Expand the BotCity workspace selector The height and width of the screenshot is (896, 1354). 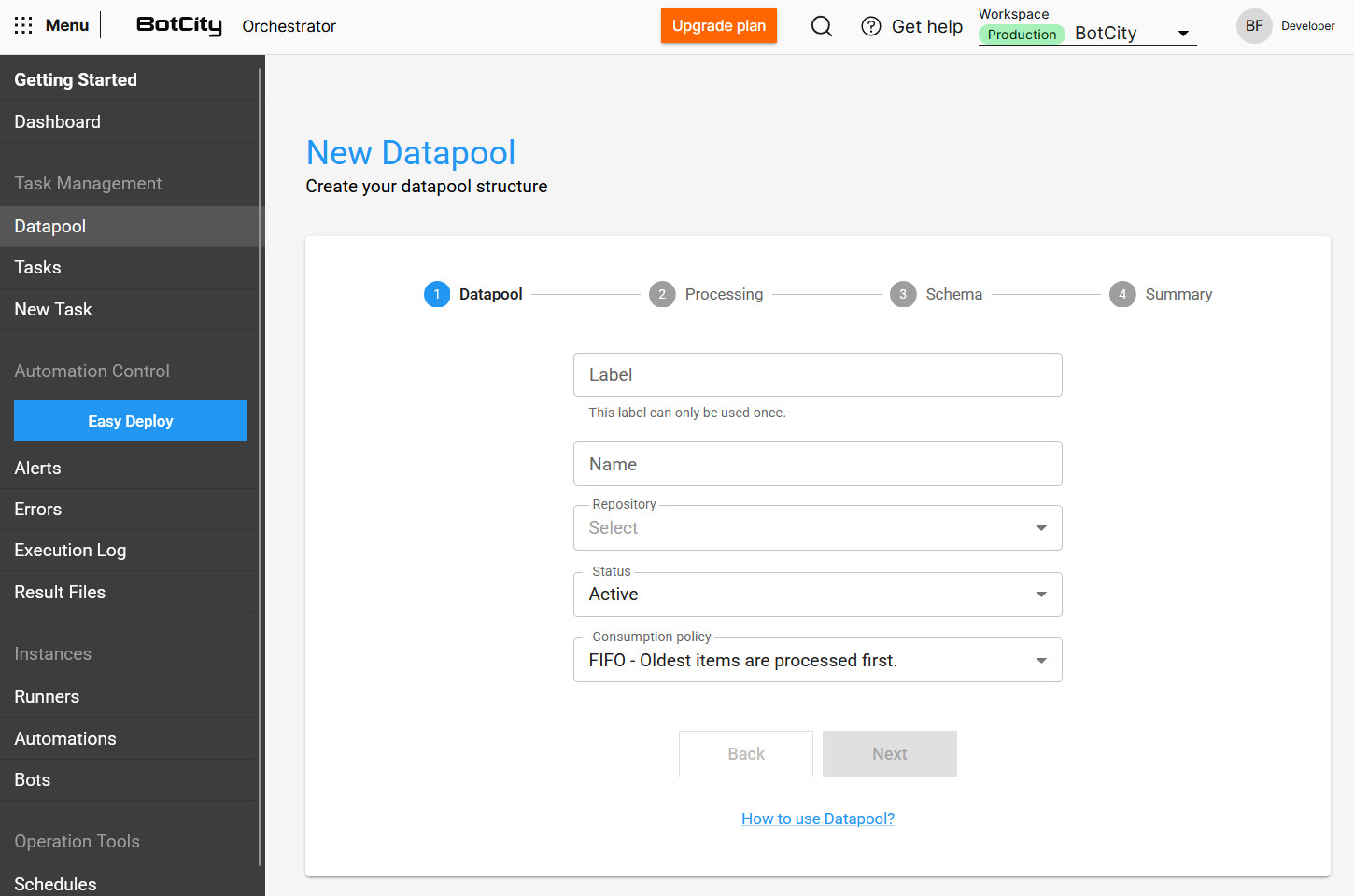pyautogui.click(x=1185, y=32)
